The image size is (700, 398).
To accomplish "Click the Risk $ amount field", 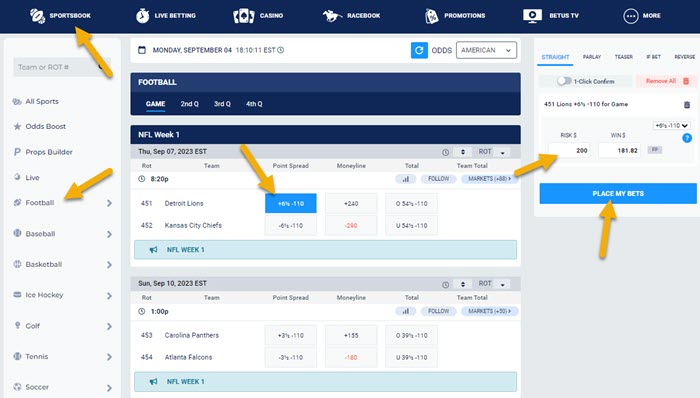I will [569, 150].
